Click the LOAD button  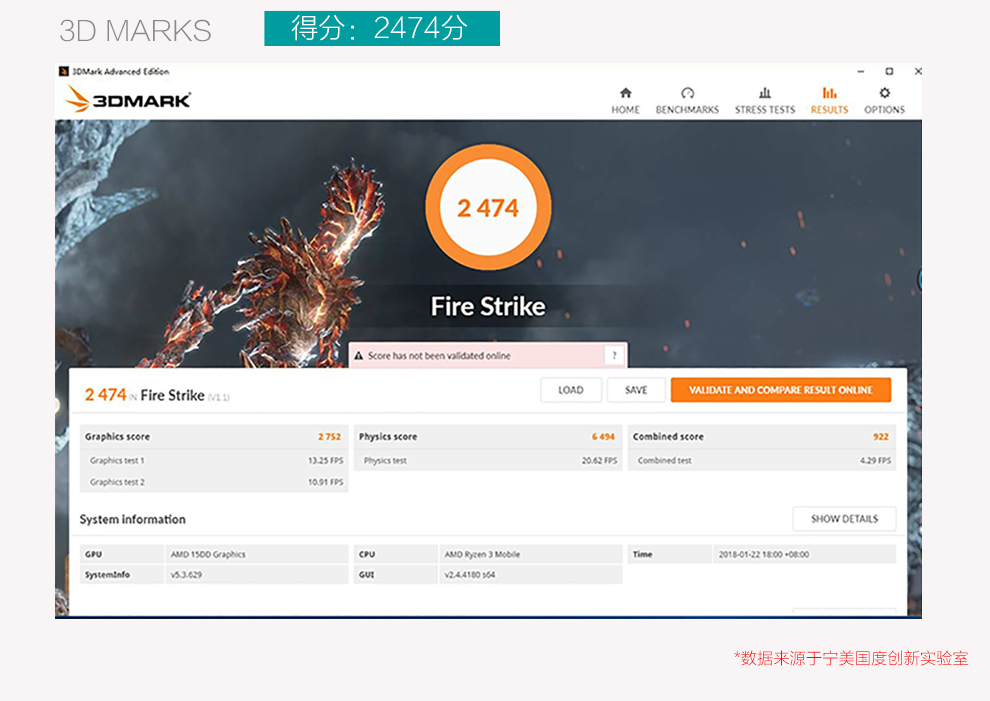[x=571, y=390]
